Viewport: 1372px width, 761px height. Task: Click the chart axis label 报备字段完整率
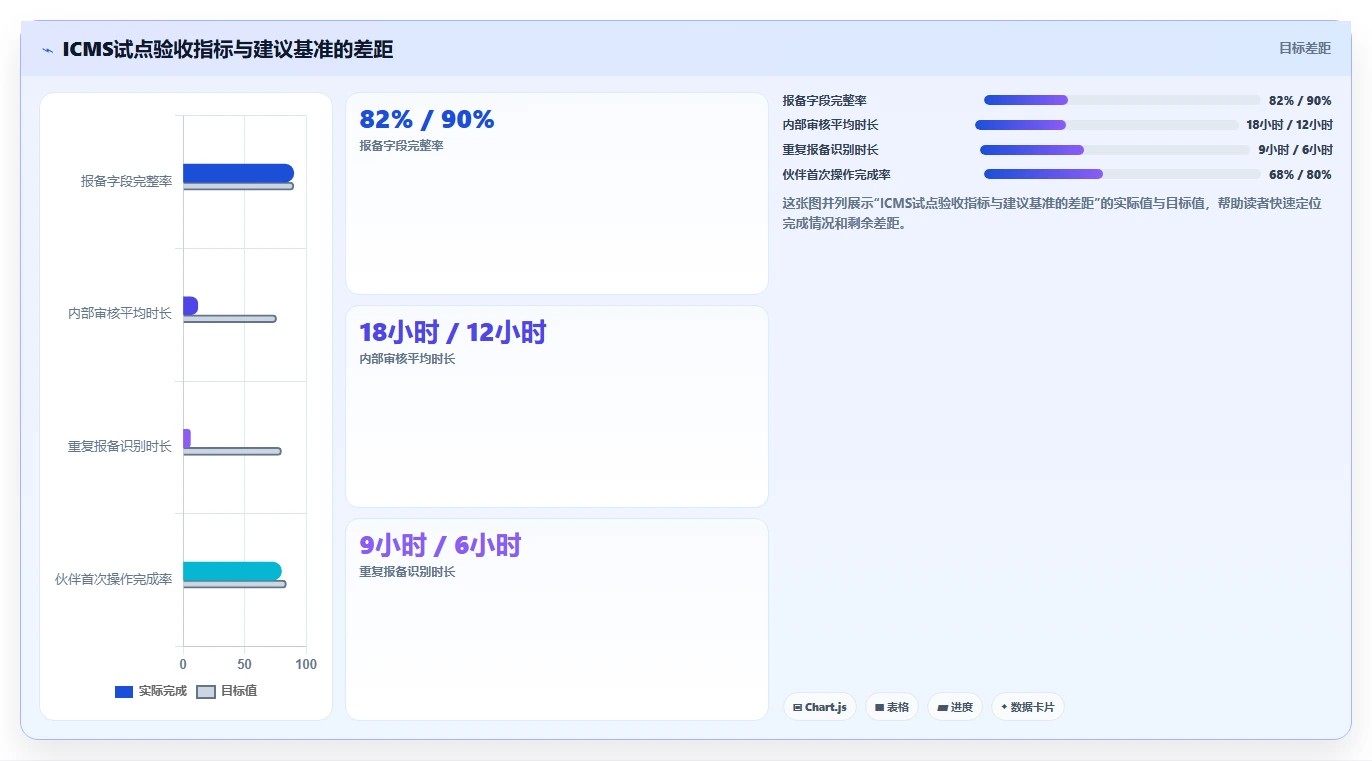click(127, 181)
